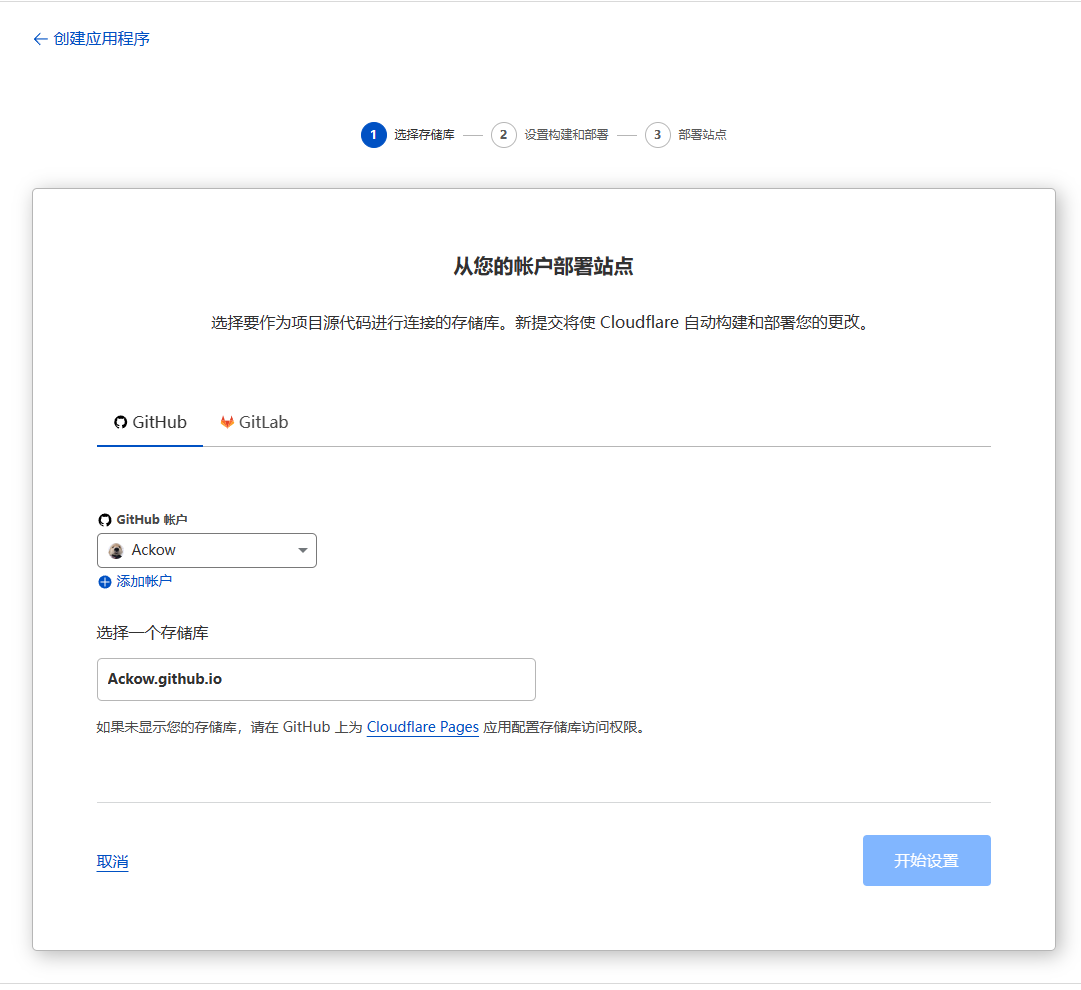Click step label 选择存储库
Viewport: 1081px width, 990px height.
424,134
